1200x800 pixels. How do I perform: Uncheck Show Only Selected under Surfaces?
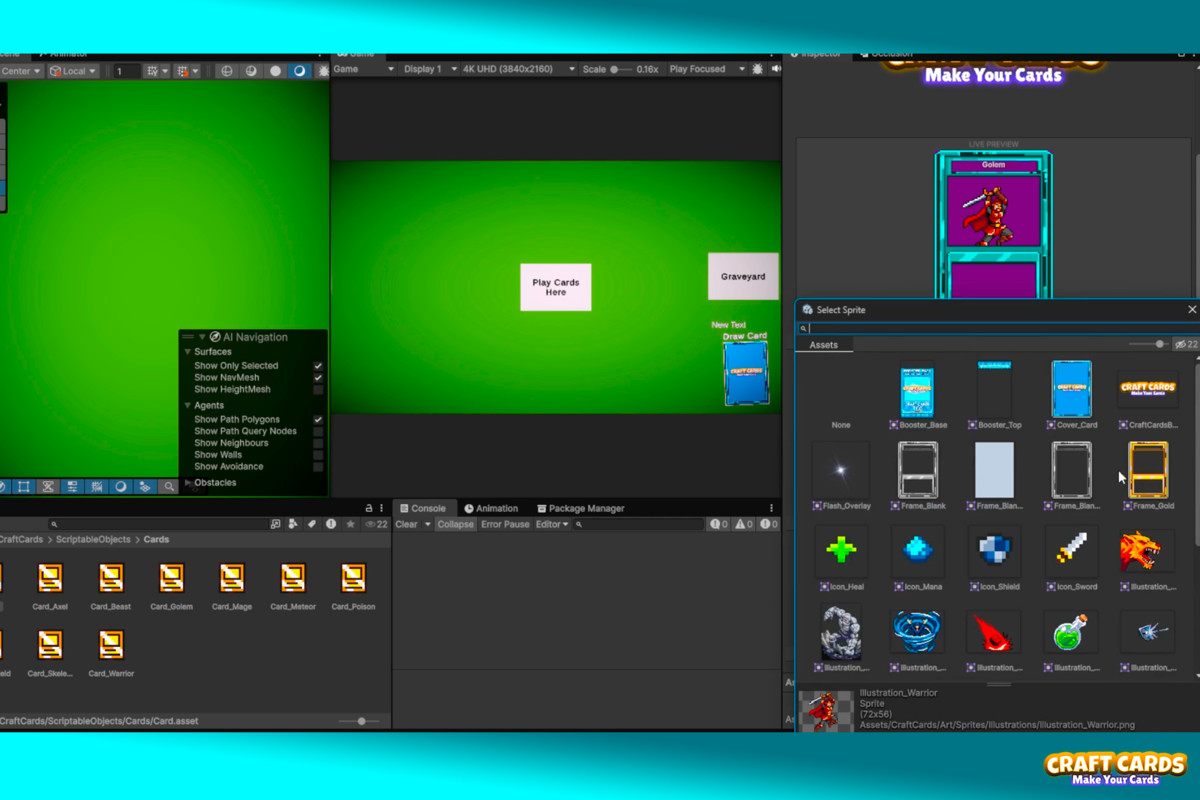pos(318,365)
